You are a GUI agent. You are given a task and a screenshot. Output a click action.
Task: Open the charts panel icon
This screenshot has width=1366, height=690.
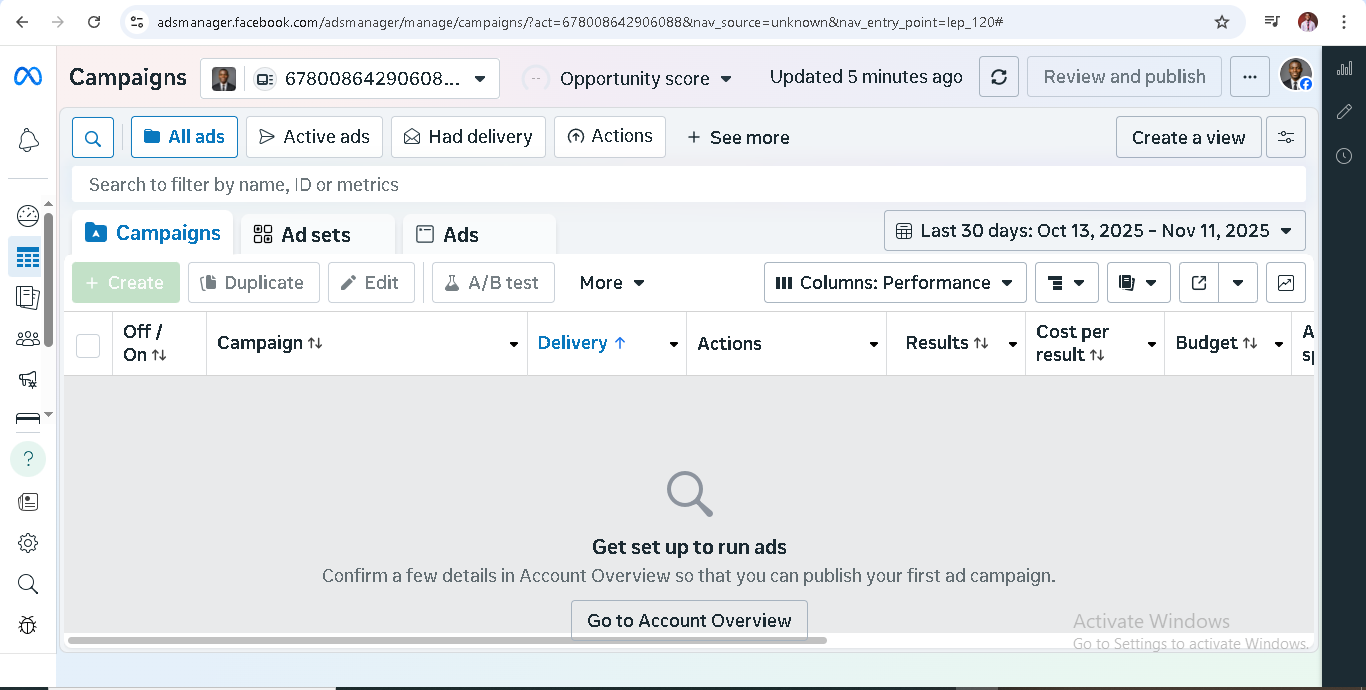point(1285,283)
